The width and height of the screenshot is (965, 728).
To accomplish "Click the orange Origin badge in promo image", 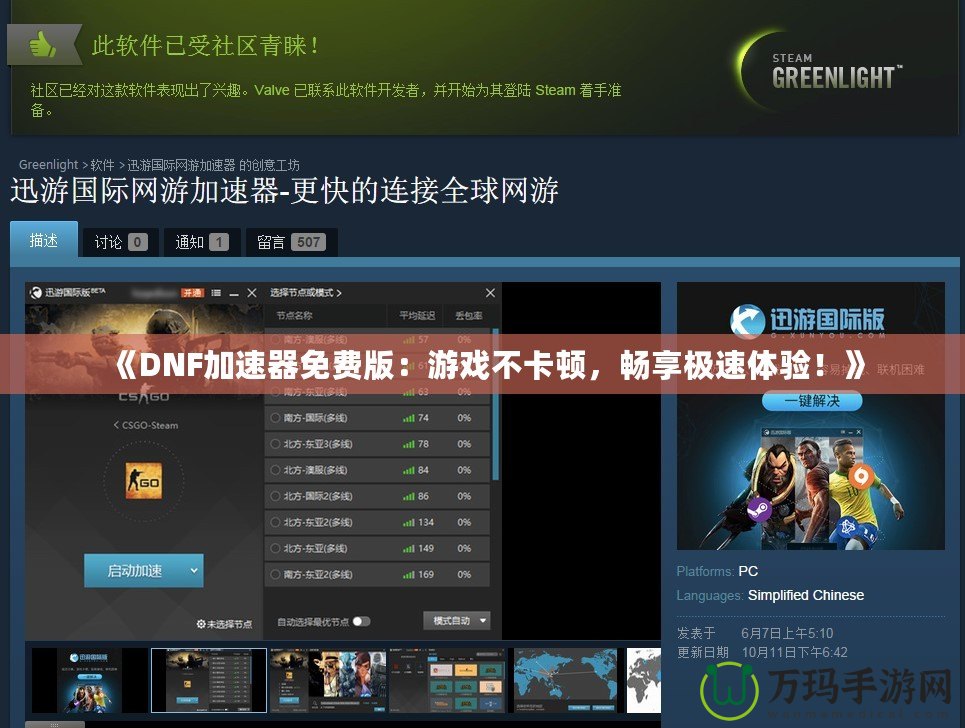I will 862,476.
